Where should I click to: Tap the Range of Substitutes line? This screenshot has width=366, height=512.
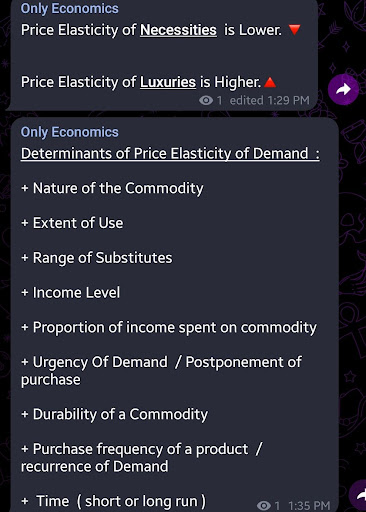point(97,258)
